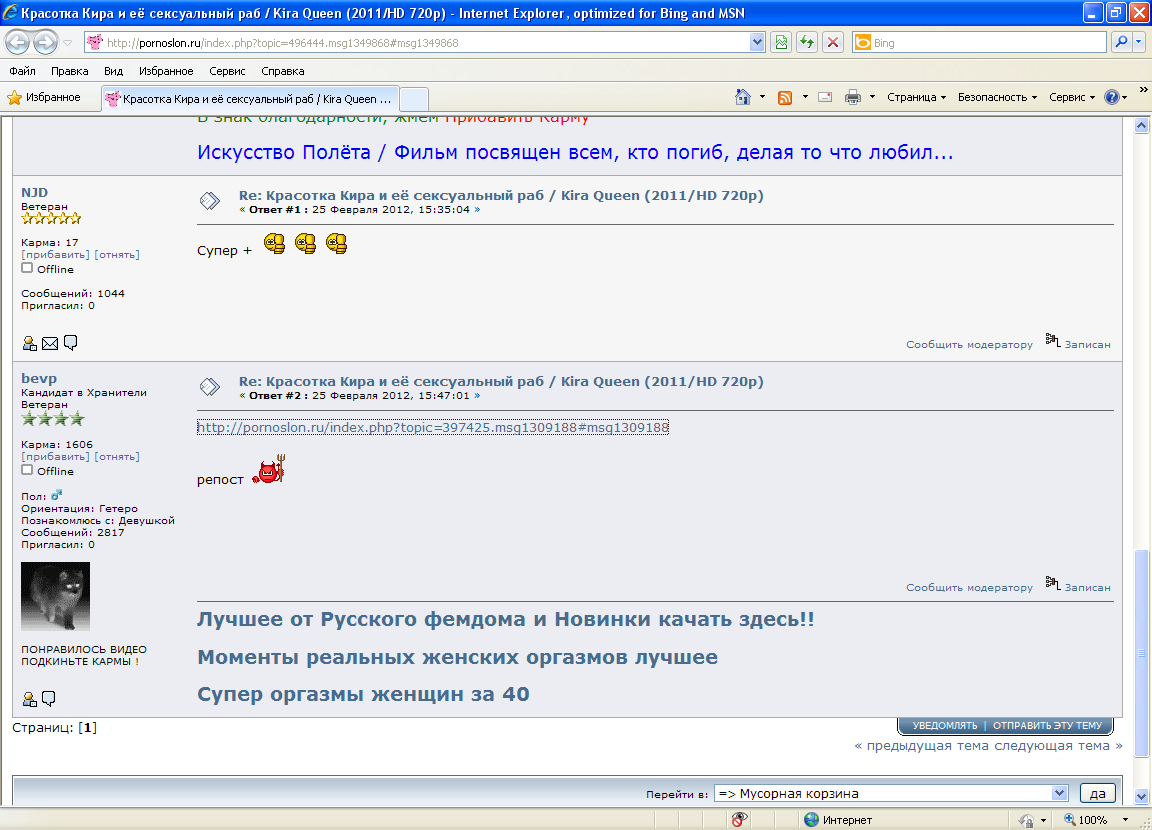
Task: Toggle the Offline checkbox under NJD
Action: tap(28, 268)
